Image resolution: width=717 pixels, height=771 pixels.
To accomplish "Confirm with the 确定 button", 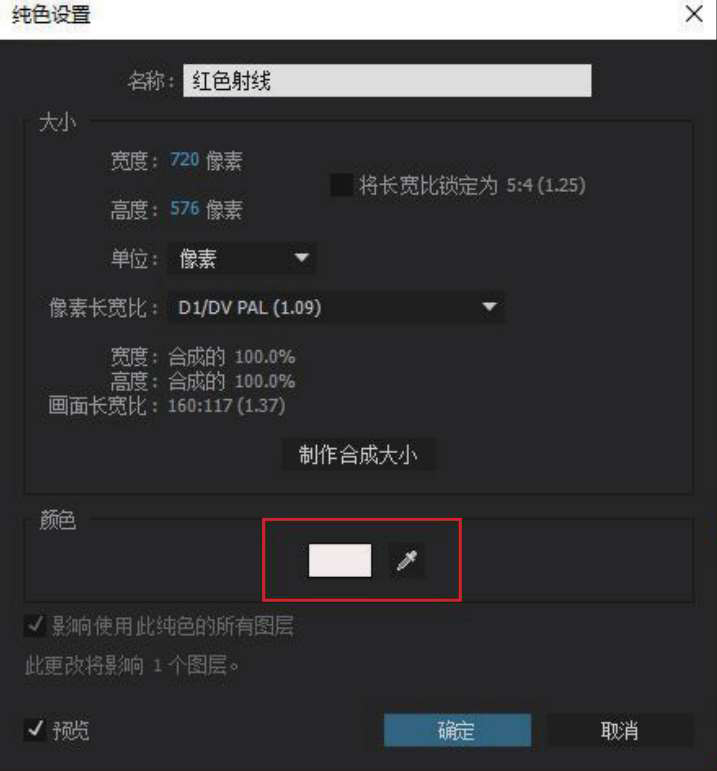I will 457,730.
